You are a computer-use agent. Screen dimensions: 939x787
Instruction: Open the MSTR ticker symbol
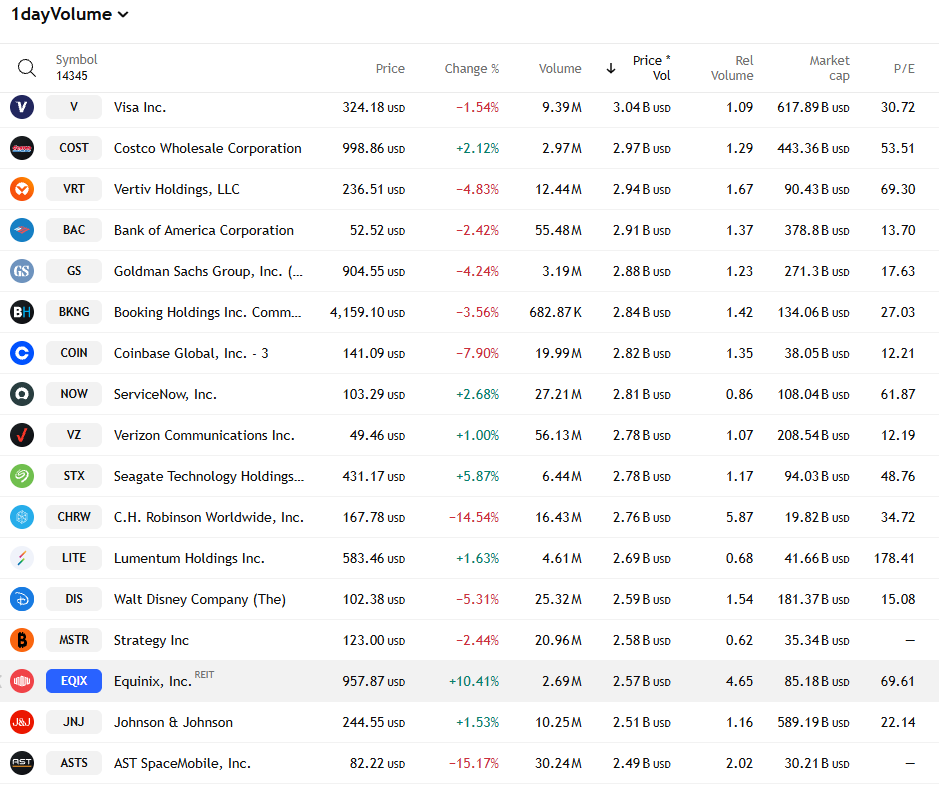click(x=74, y=640)
